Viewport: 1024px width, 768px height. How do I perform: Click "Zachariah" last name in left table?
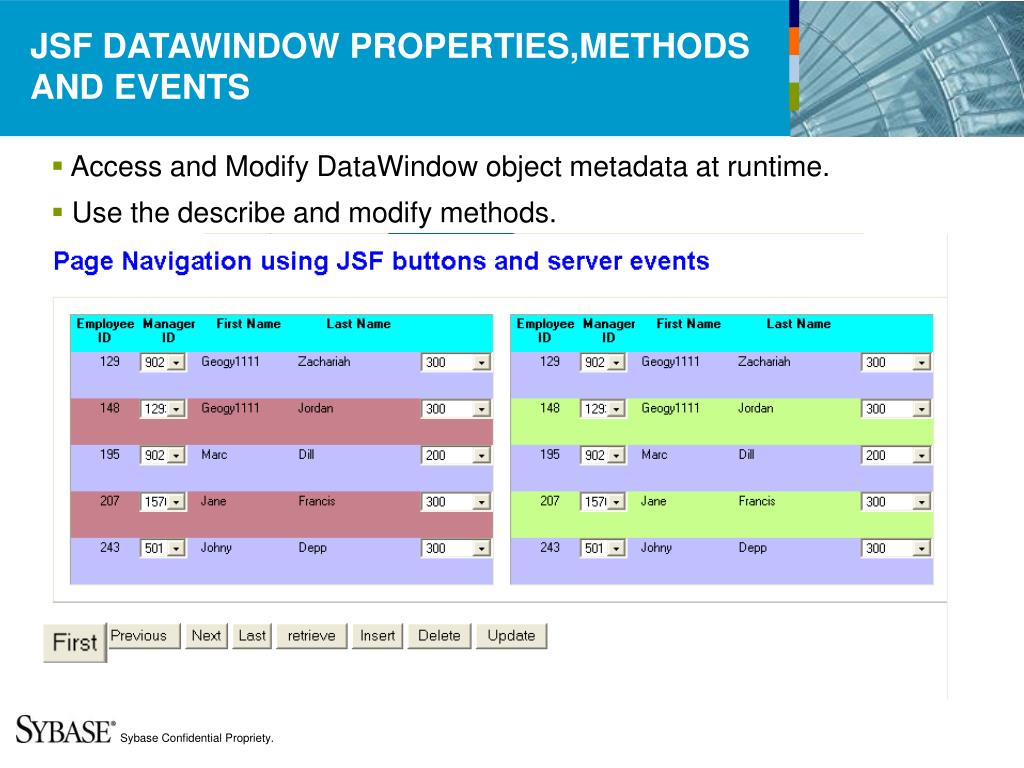tap(324, 362)
